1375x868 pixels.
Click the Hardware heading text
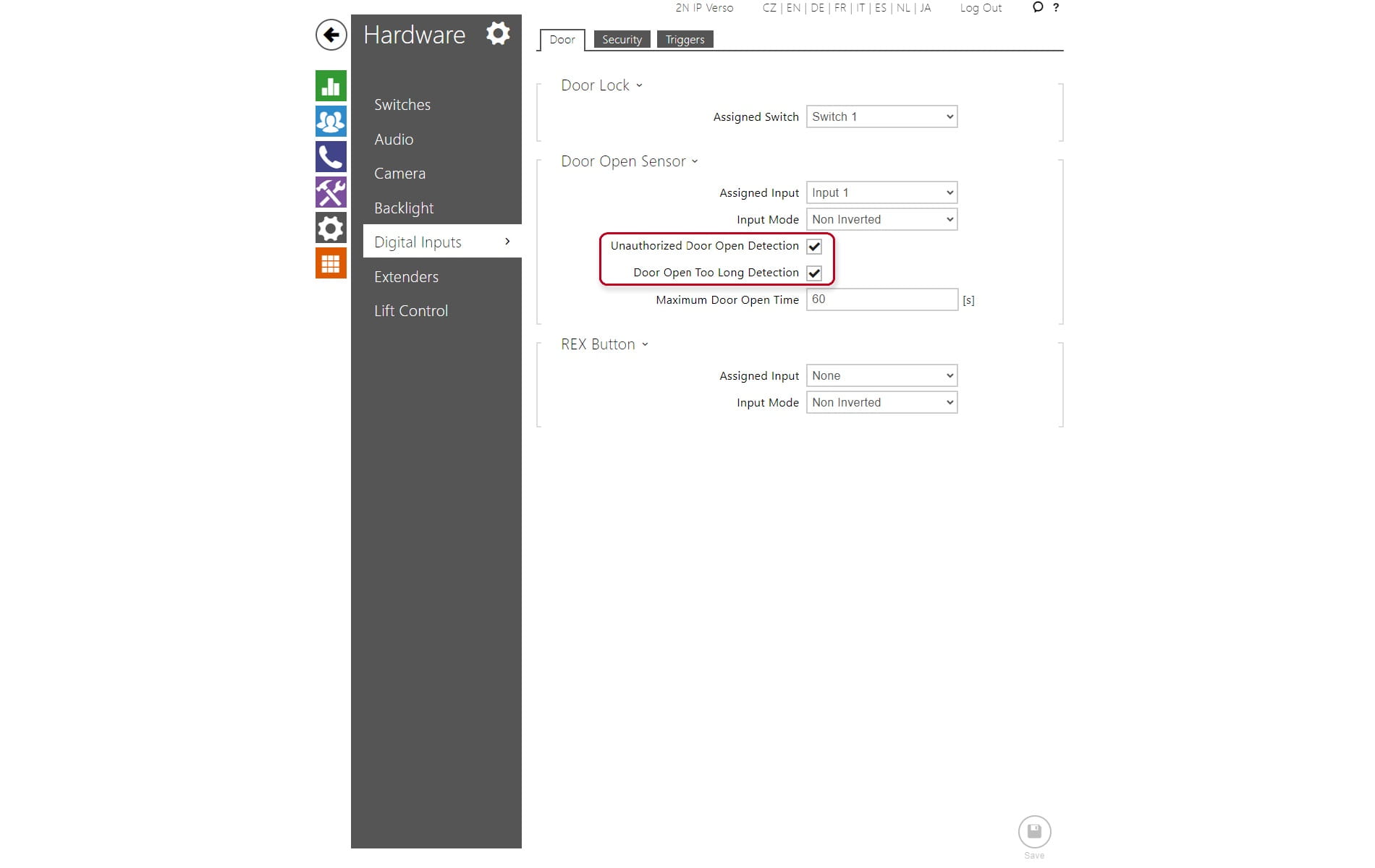coord(414,35)
